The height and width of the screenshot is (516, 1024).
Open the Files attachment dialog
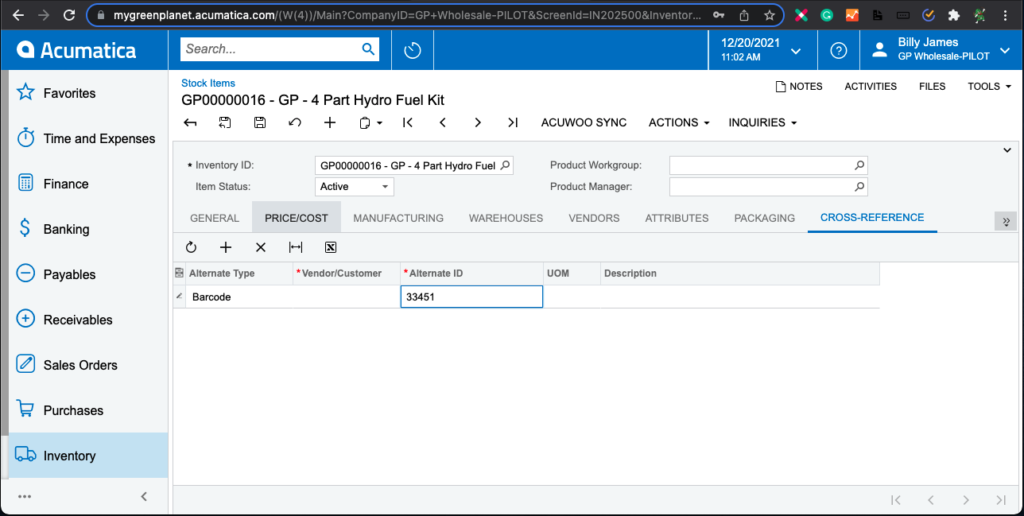(x=932, y=86)
